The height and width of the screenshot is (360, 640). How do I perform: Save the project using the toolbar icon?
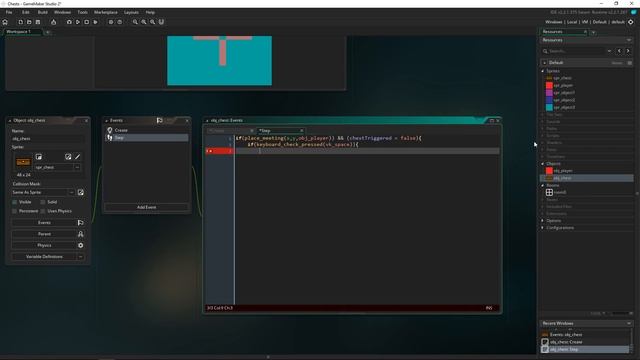click(x=38, y=22)
